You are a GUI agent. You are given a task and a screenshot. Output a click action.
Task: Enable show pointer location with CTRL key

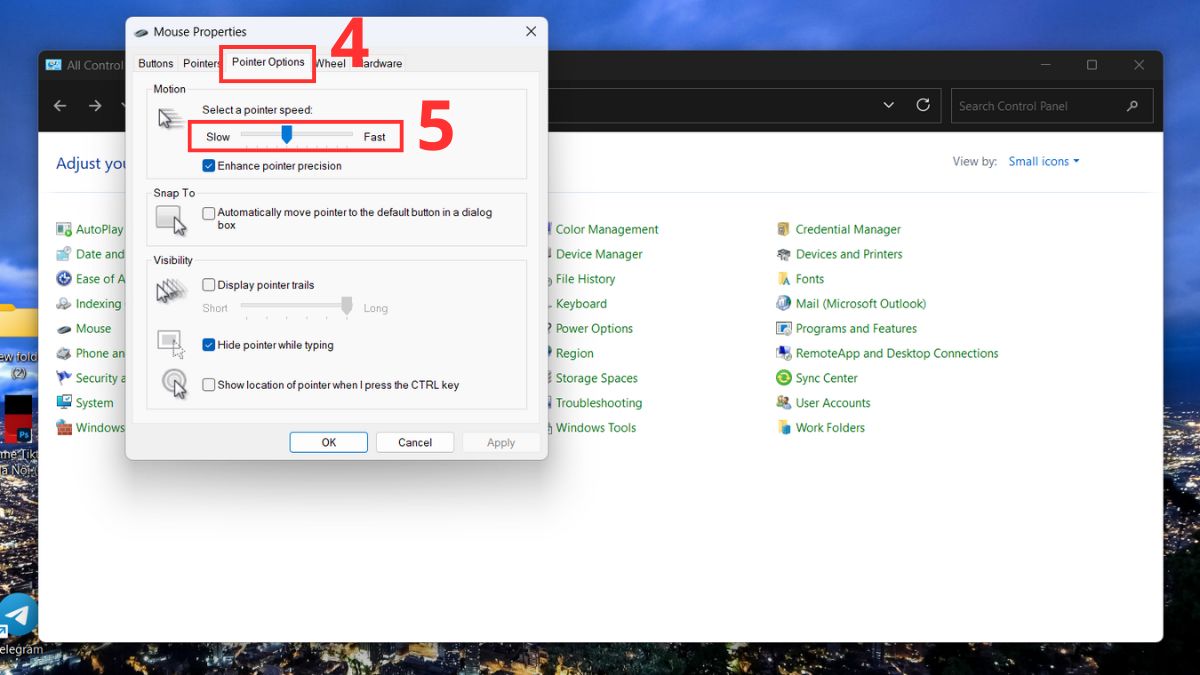pyautogui.click(x=209, y=385)
